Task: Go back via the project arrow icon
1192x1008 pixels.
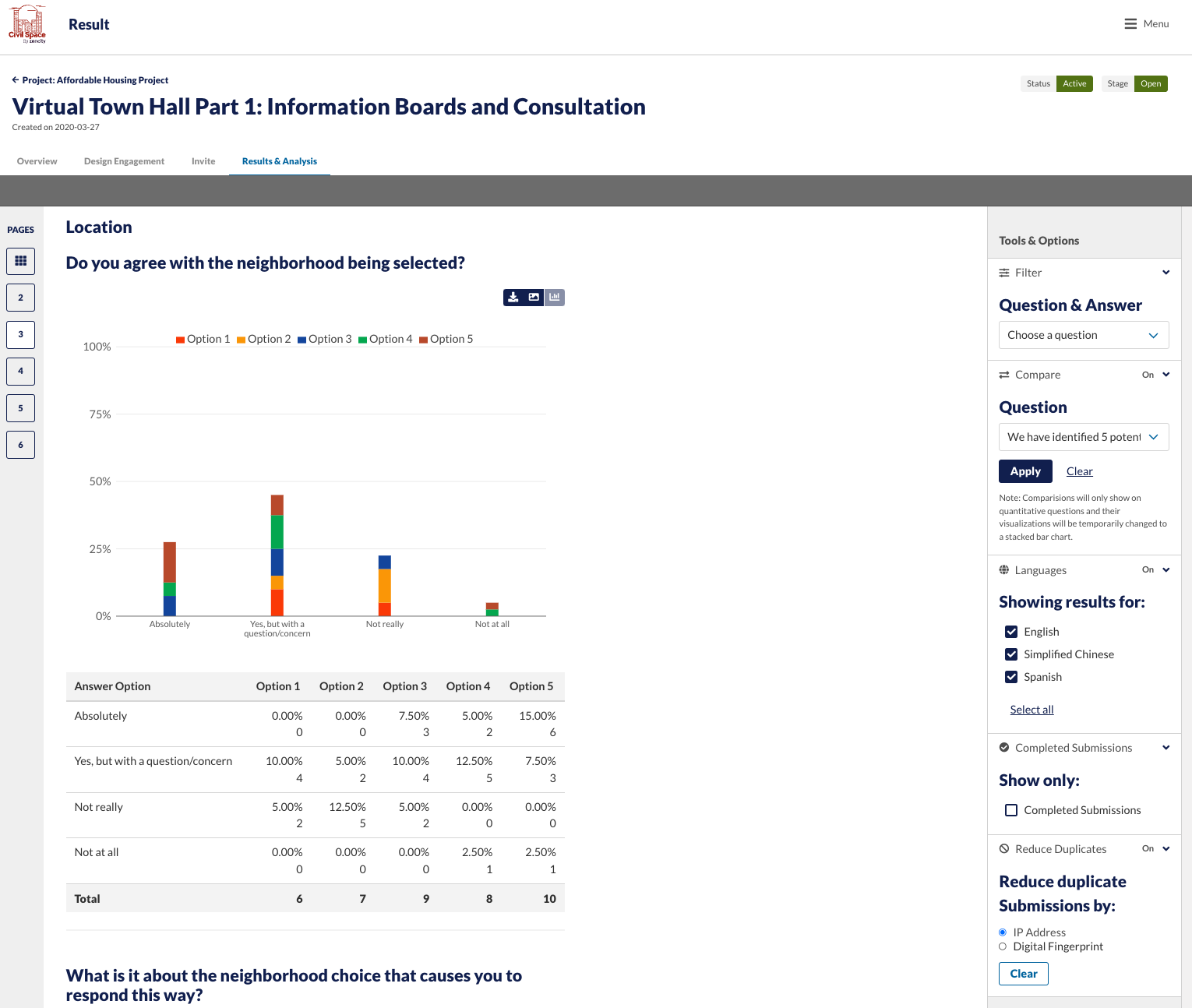Action: tap(16, 79)
